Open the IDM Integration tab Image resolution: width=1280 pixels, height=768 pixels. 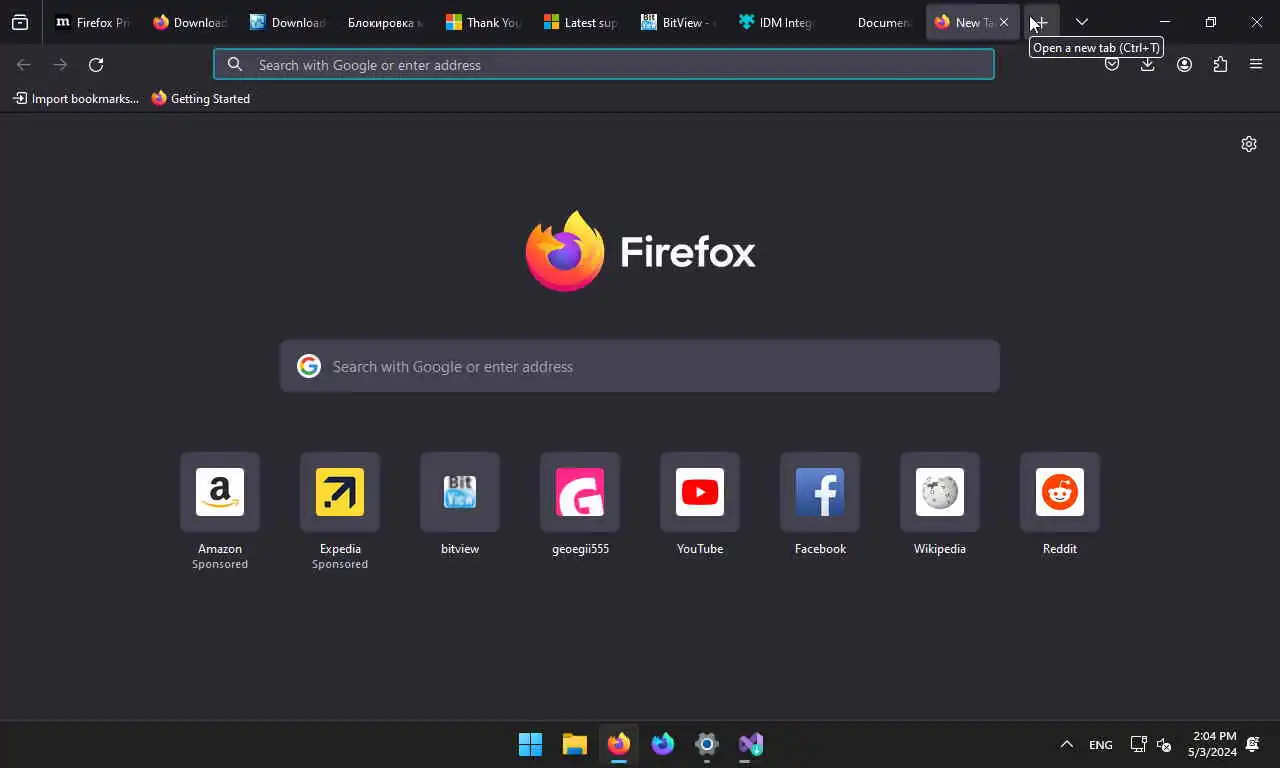776,22
